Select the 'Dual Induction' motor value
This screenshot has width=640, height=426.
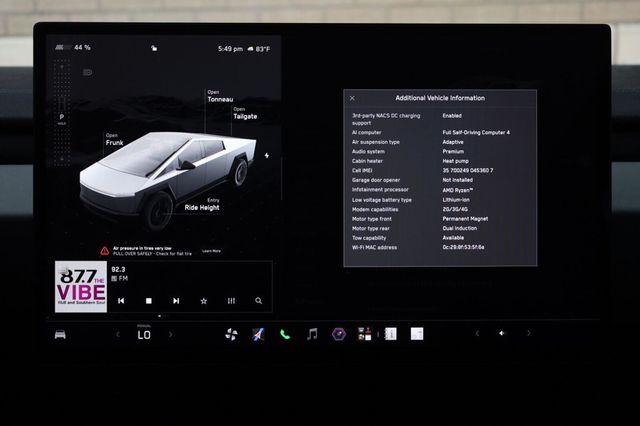460,228
